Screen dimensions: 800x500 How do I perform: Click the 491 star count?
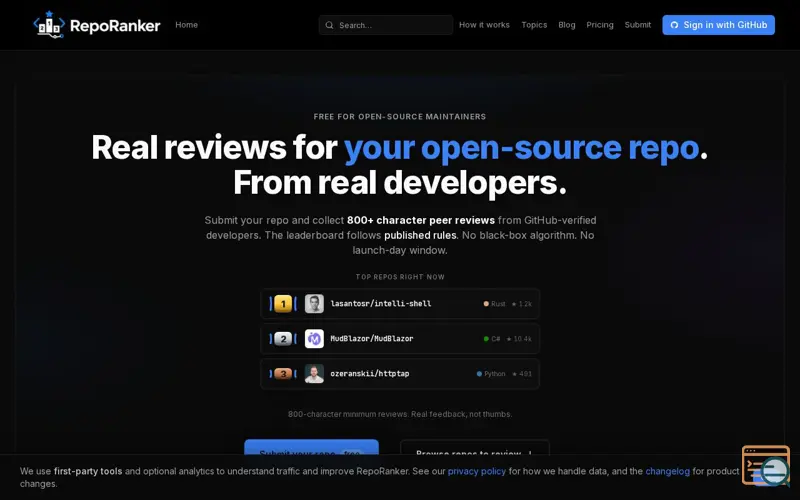click(522, 373)
